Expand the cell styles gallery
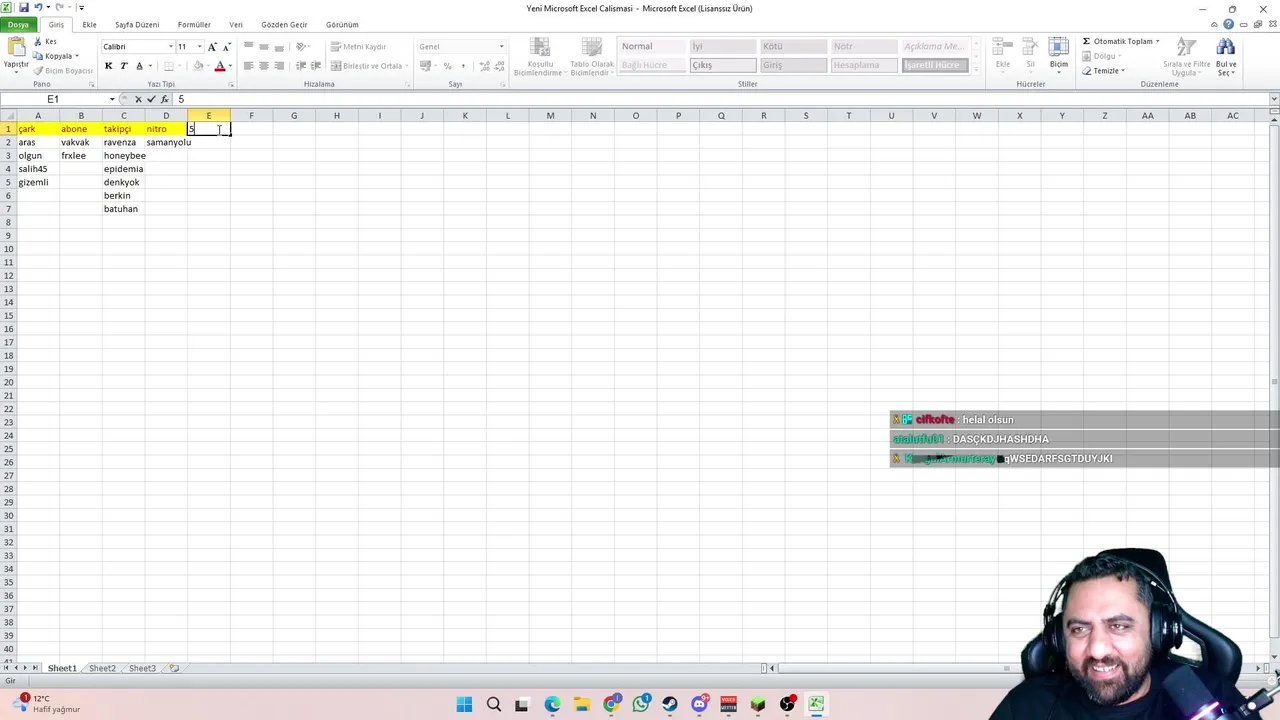1280x720 pixels. click(x=975, y=68)
